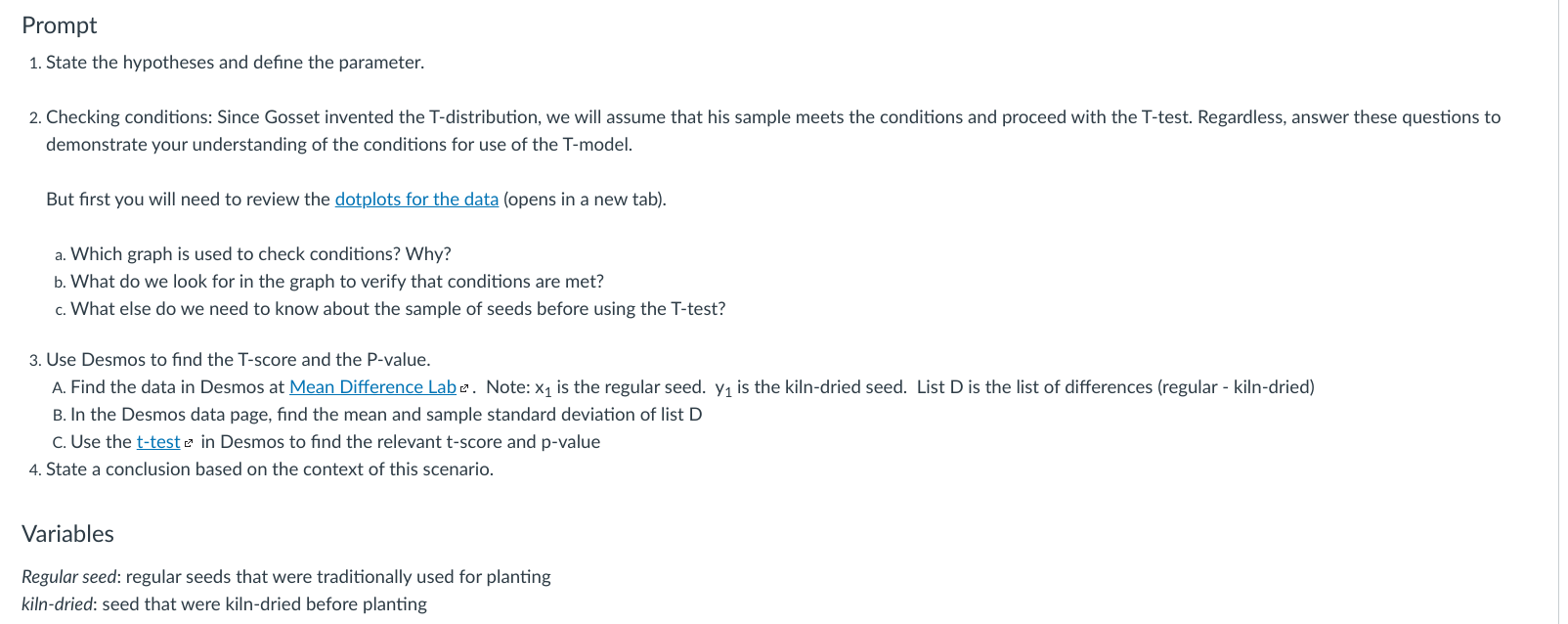The height and width of the screenshot is (624, 1568).
Task: Click the '(opens in a new tab)' note
Action: point(585,200)
